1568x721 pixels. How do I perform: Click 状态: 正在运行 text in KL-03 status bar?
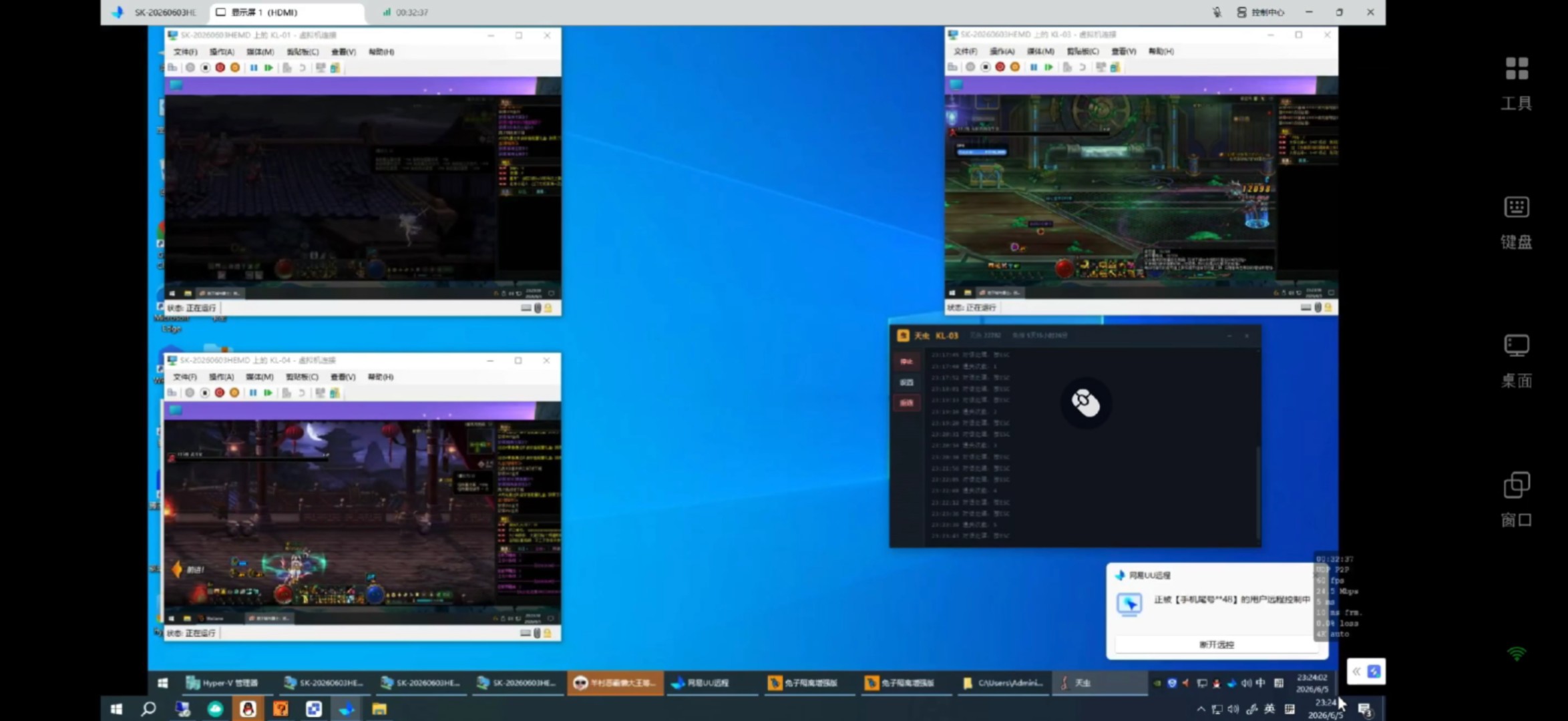(x=972, y=307)
